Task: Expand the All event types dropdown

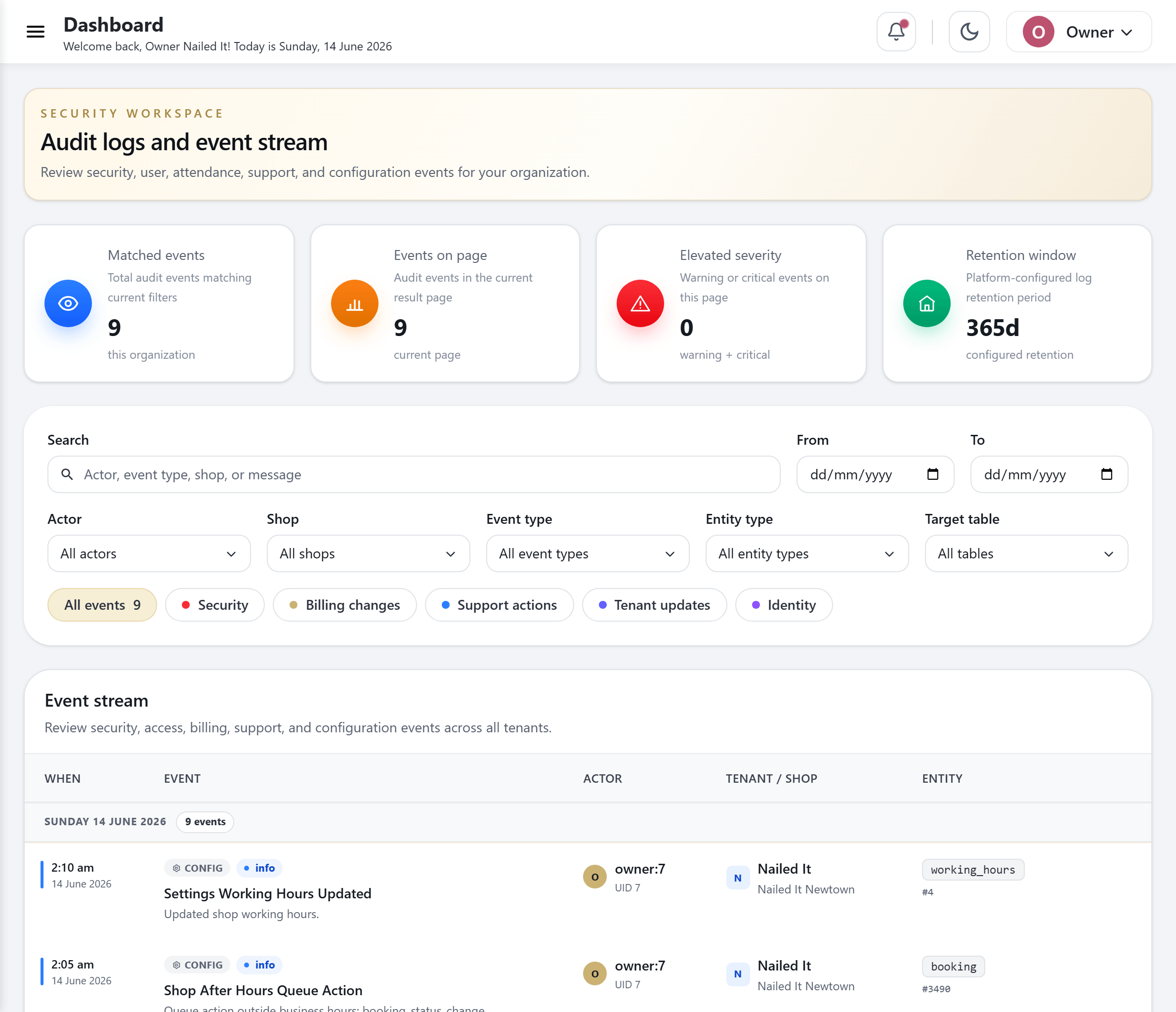Action: 588,553
